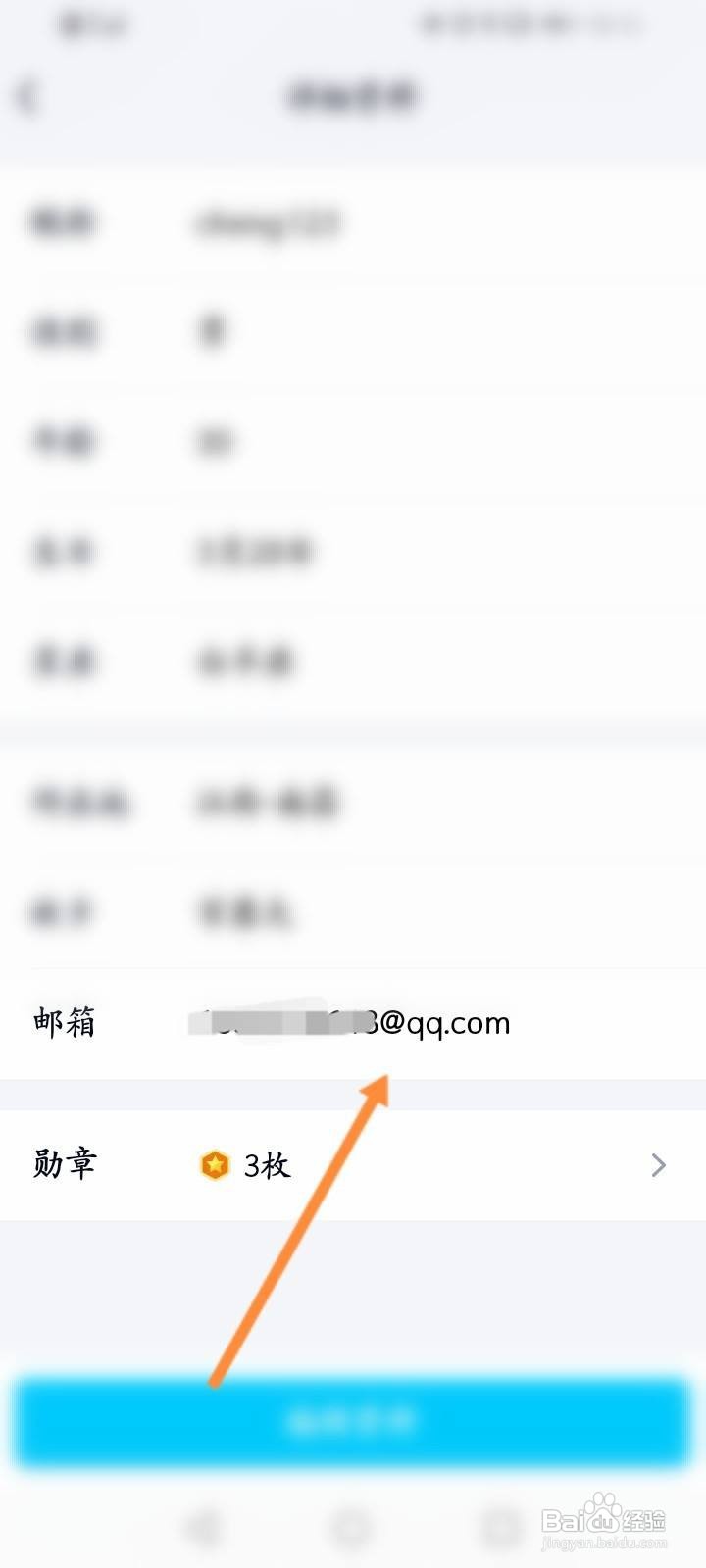Image resolution: width=706 pixels, height=1568 pixels.
Task: Tap the blurred page title in header
Action: [353, 97]
